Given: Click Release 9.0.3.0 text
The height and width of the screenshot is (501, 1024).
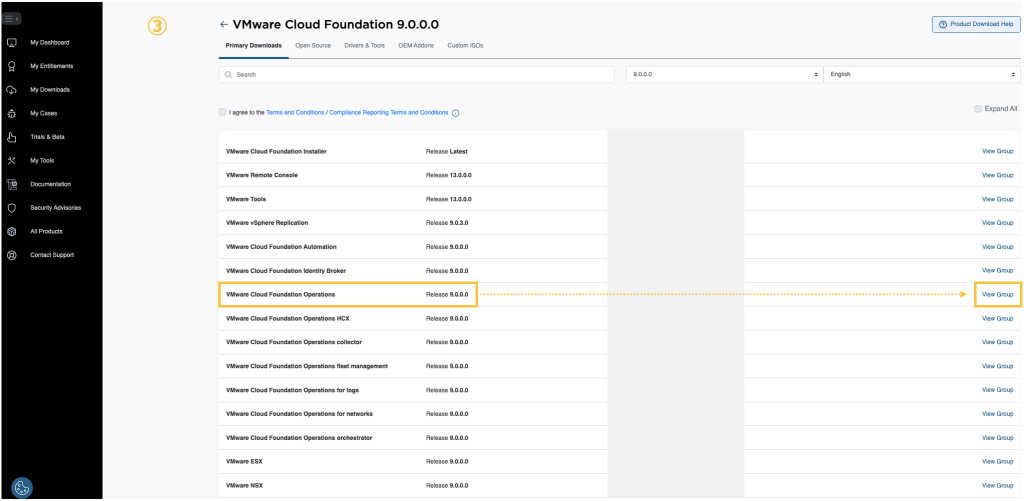Looking at the screenshot, I should coord(447,223).
